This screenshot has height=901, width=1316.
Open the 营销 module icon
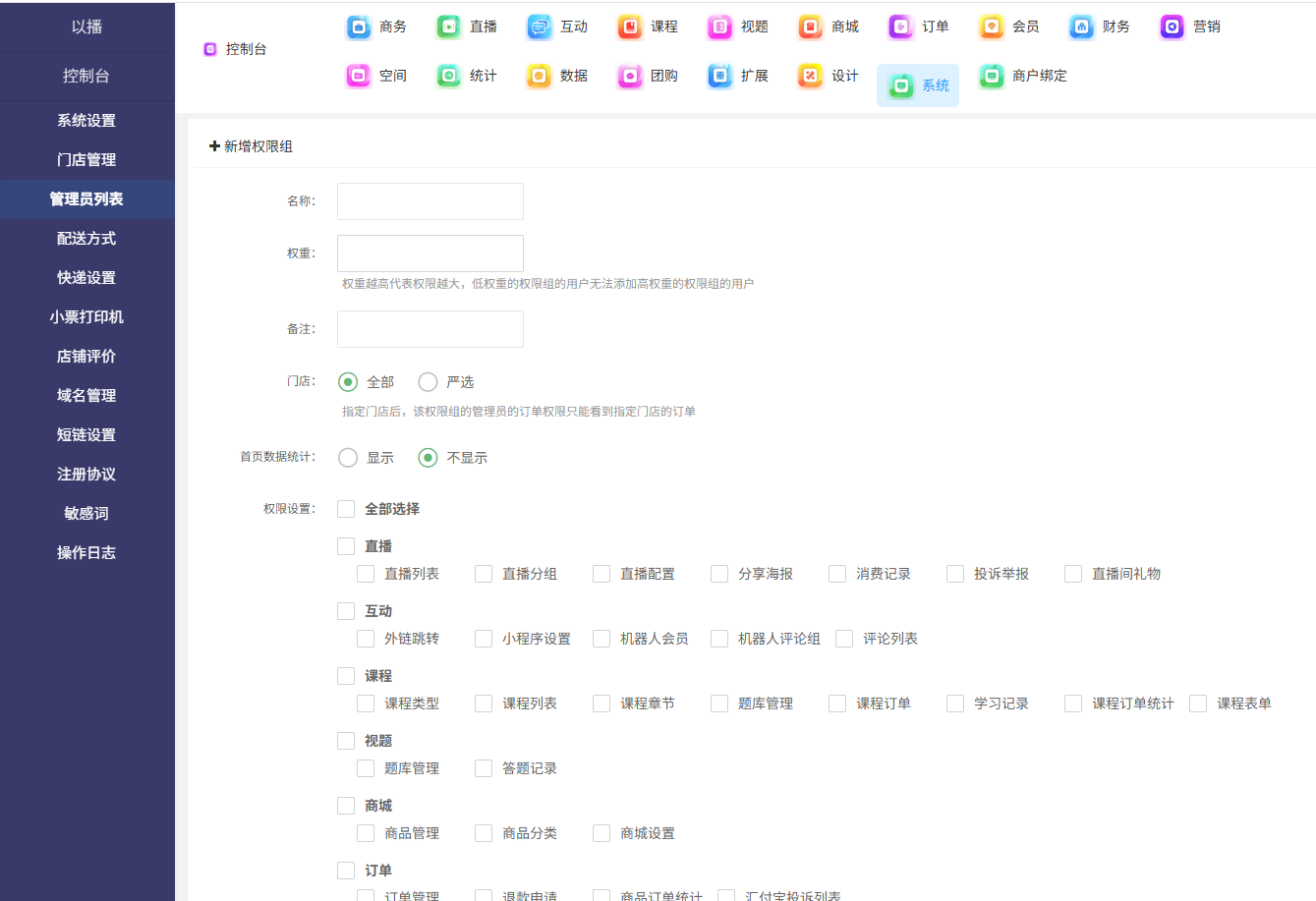(1172, 28)
